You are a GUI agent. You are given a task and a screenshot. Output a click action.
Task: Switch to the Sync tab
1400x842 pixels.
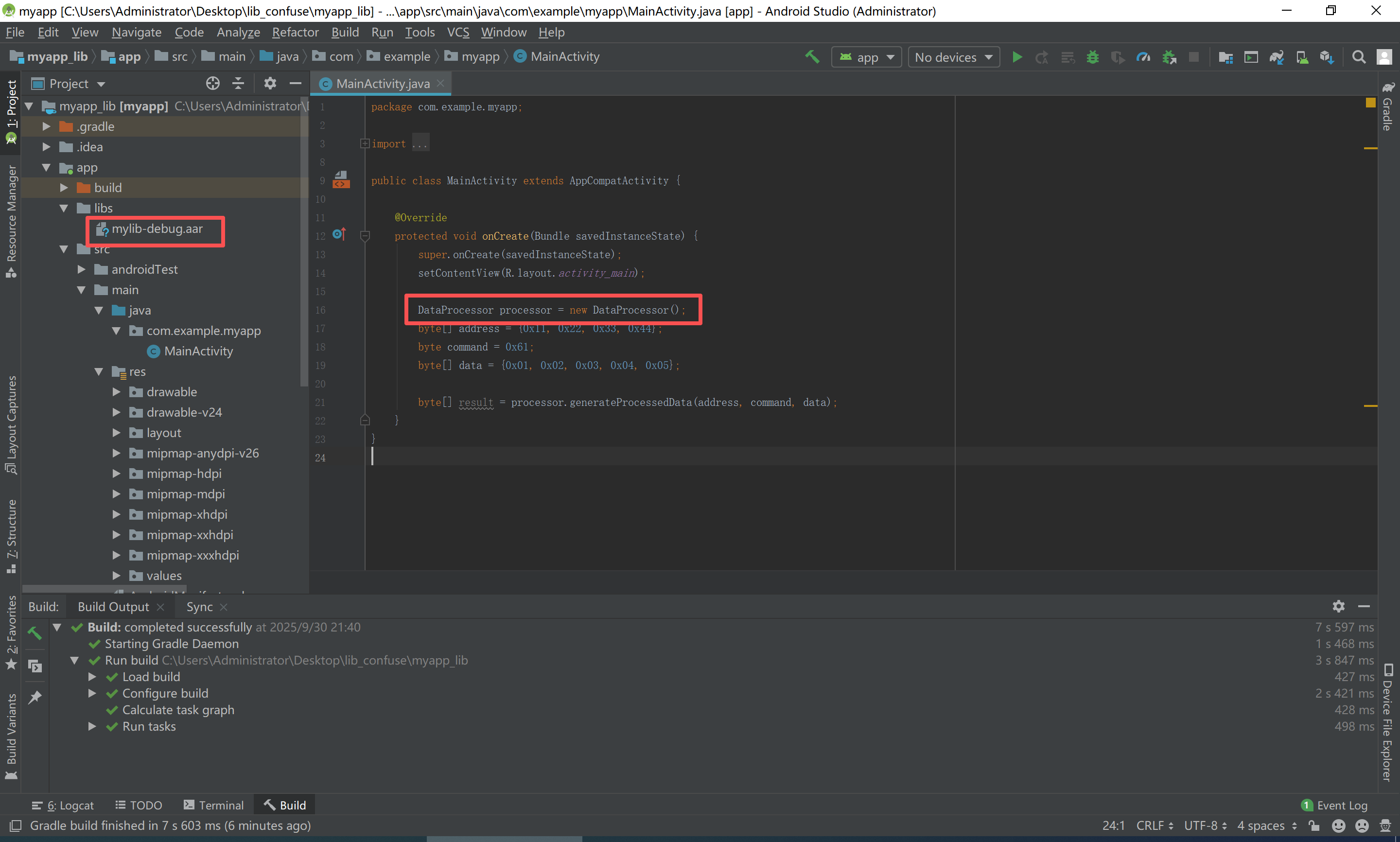coord(199,607)
